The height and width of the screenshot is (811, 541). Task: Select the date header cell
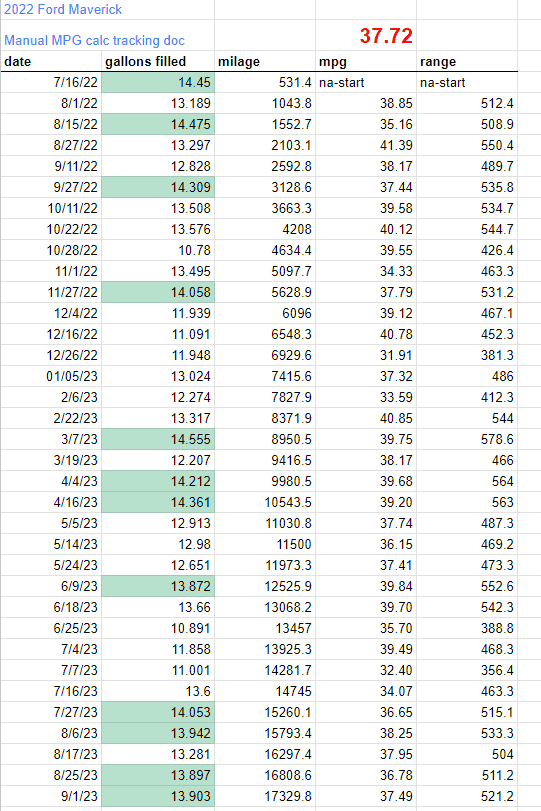tap(51, 62)
